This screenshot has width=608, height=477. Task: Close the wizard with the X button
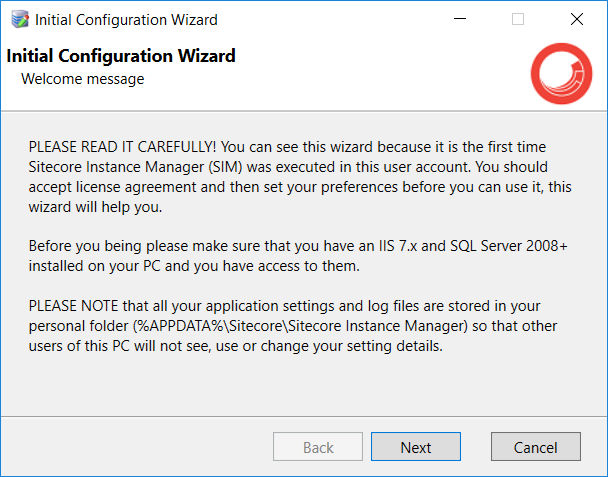[577, 19]
